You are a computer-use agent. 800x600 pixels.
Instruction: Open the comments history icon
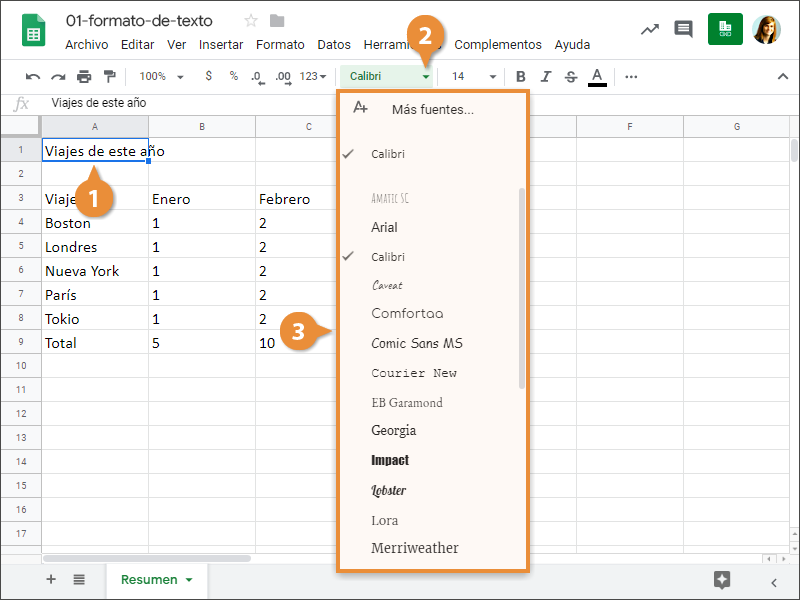coord(683,29)
